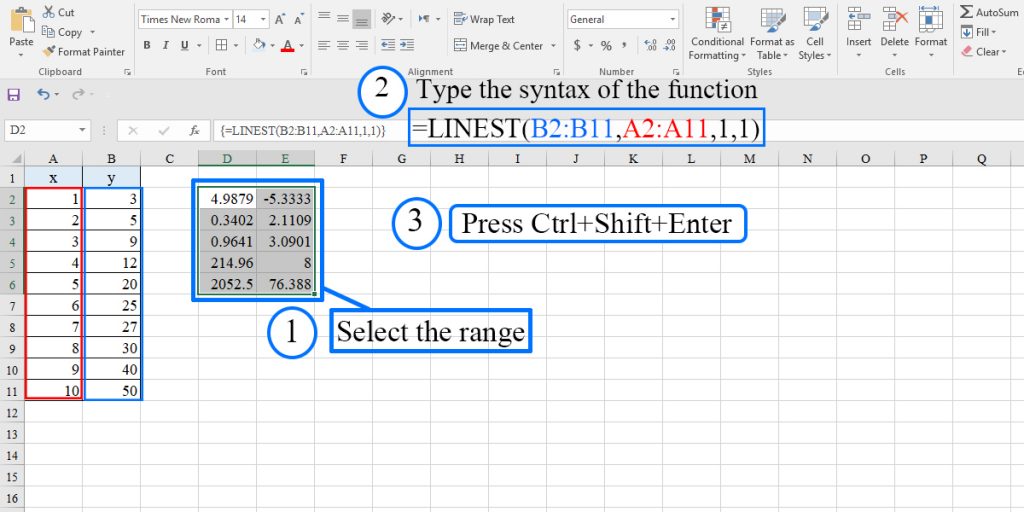Open the Font Color dropdown arrow

point(301,45)
